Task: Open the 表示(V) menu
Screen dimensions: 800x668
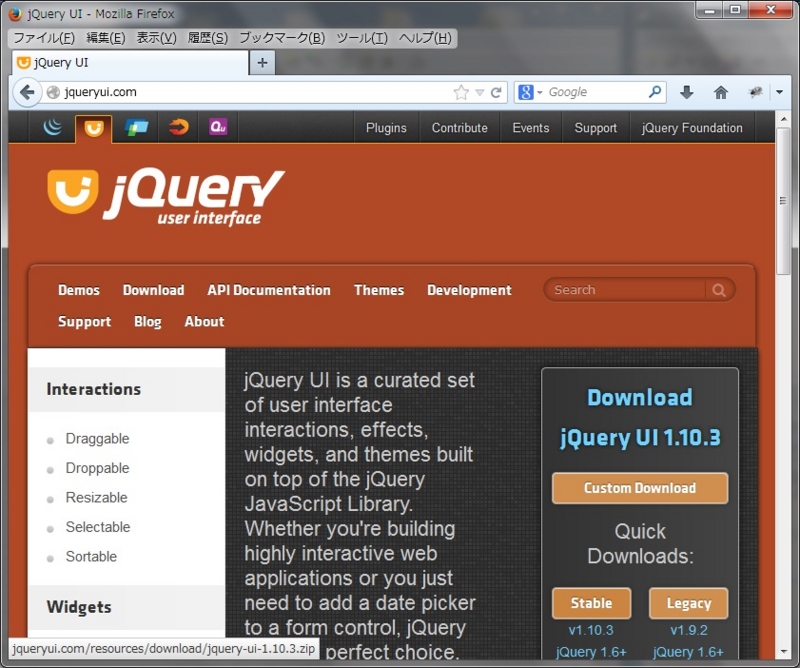Action: 157,38
